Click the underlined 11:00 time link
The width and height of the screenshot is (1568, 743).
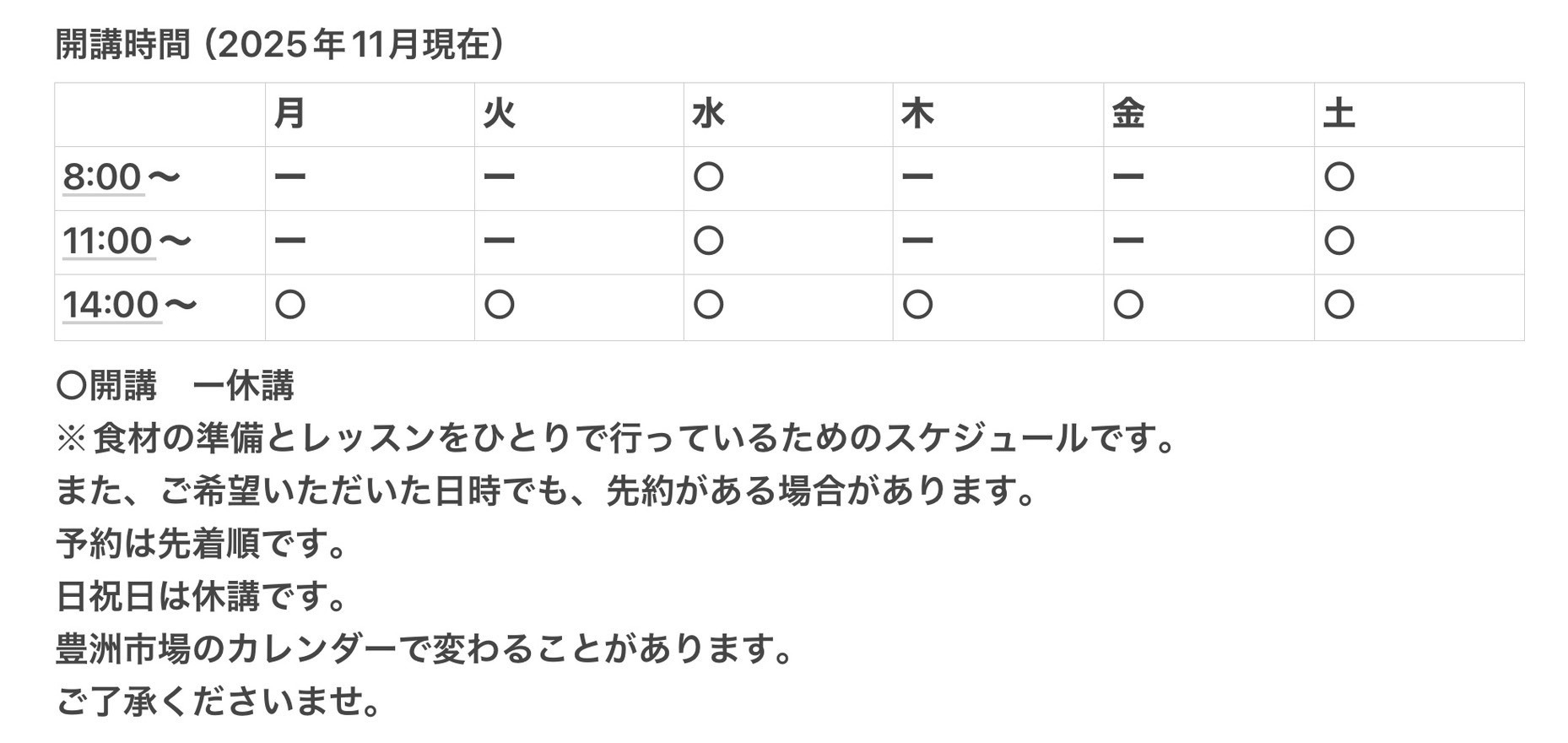(108, 241)
